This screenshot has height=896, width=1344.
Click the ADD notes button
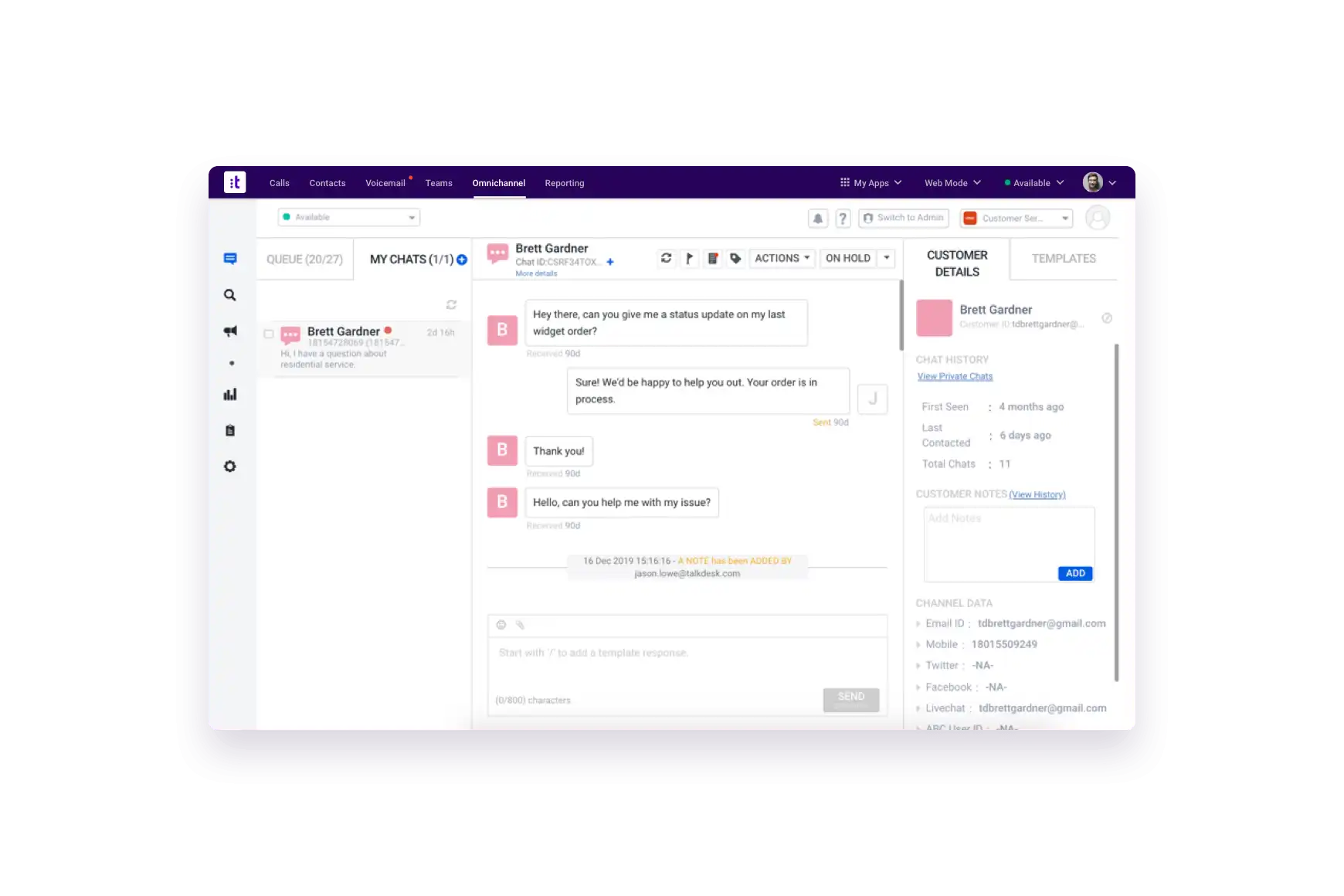pyautogui.click(x=1074, y=573)
